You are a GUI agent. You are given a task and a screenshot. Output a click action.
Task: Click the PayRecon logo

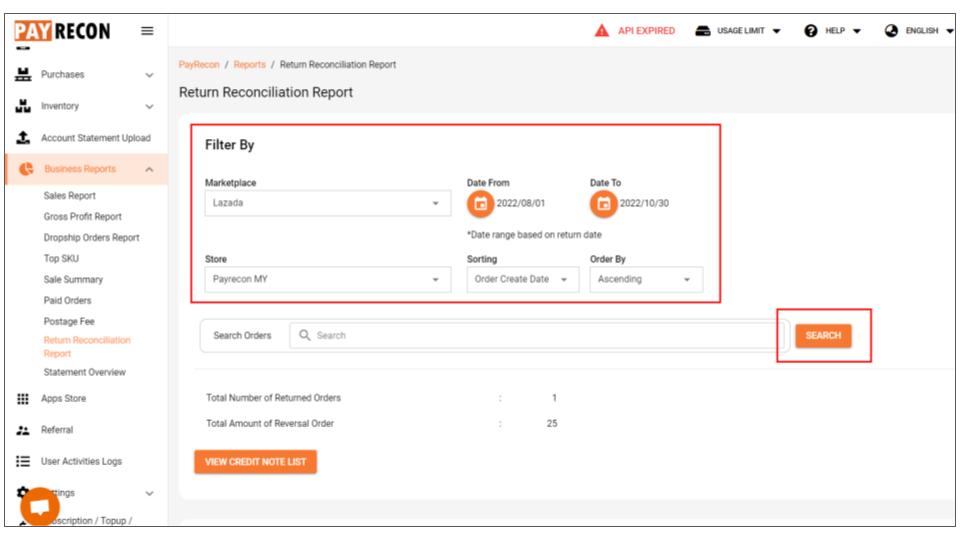[x=62, y=31]
